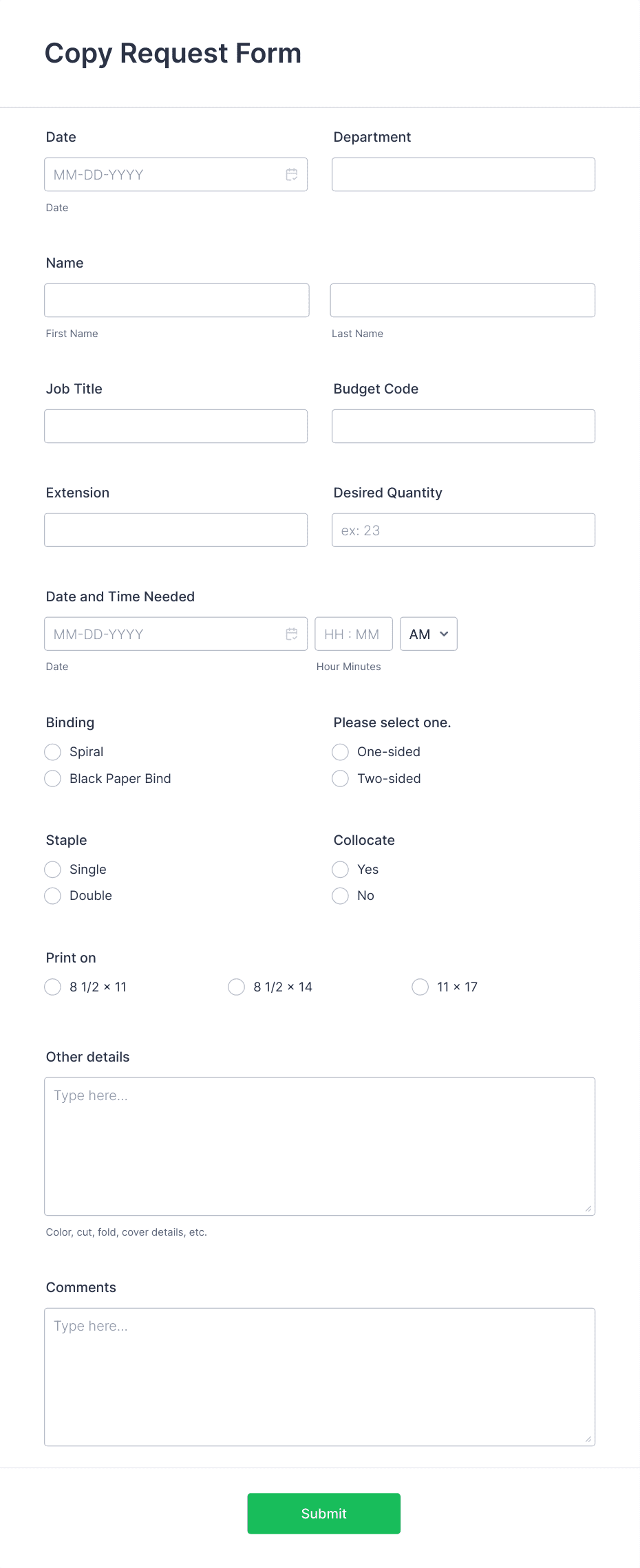
Task: Open the calendar icon under Date and Time Needed
Action: pyautogui.click(x=291, y=634)
